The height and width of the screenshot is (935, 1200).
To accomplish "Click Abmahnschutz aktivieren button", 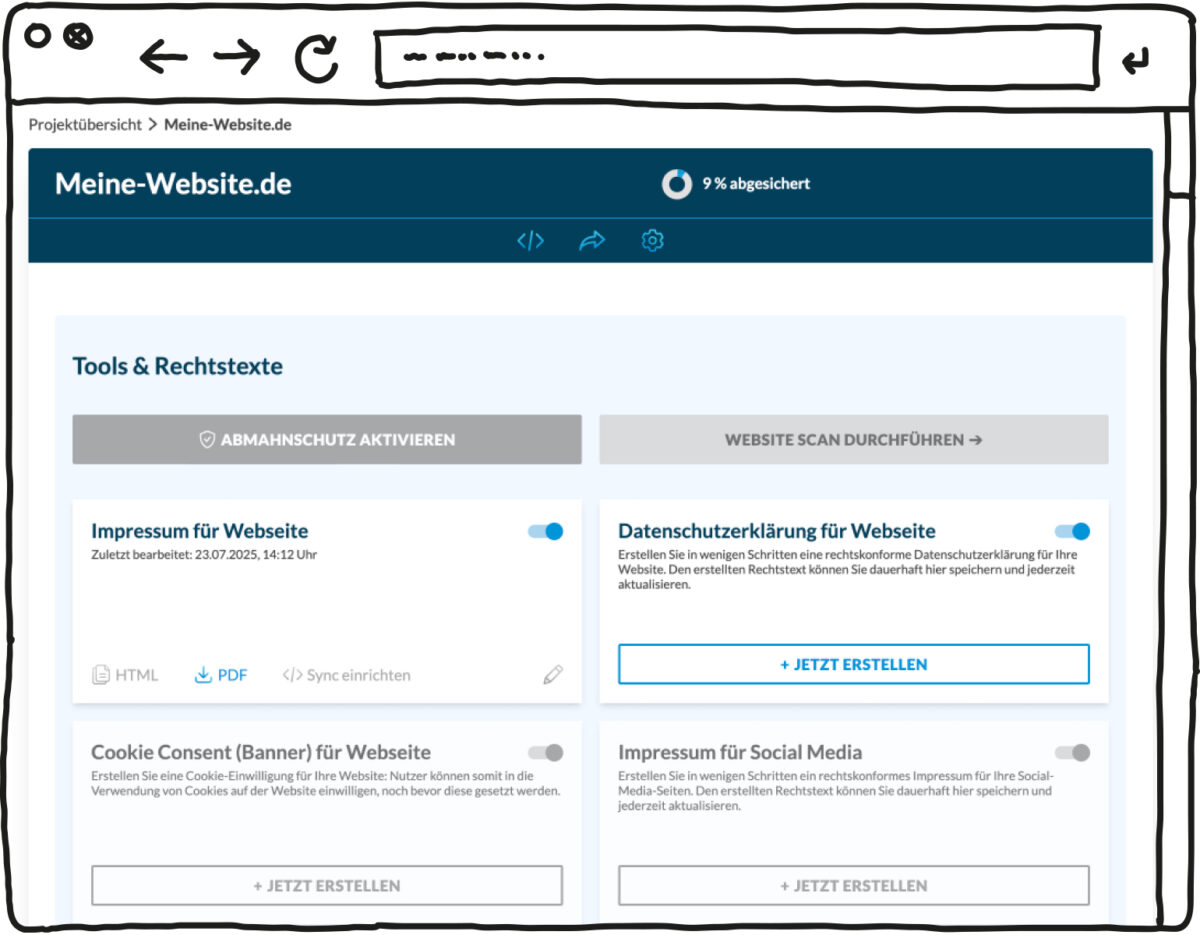I will pos(327,440).
